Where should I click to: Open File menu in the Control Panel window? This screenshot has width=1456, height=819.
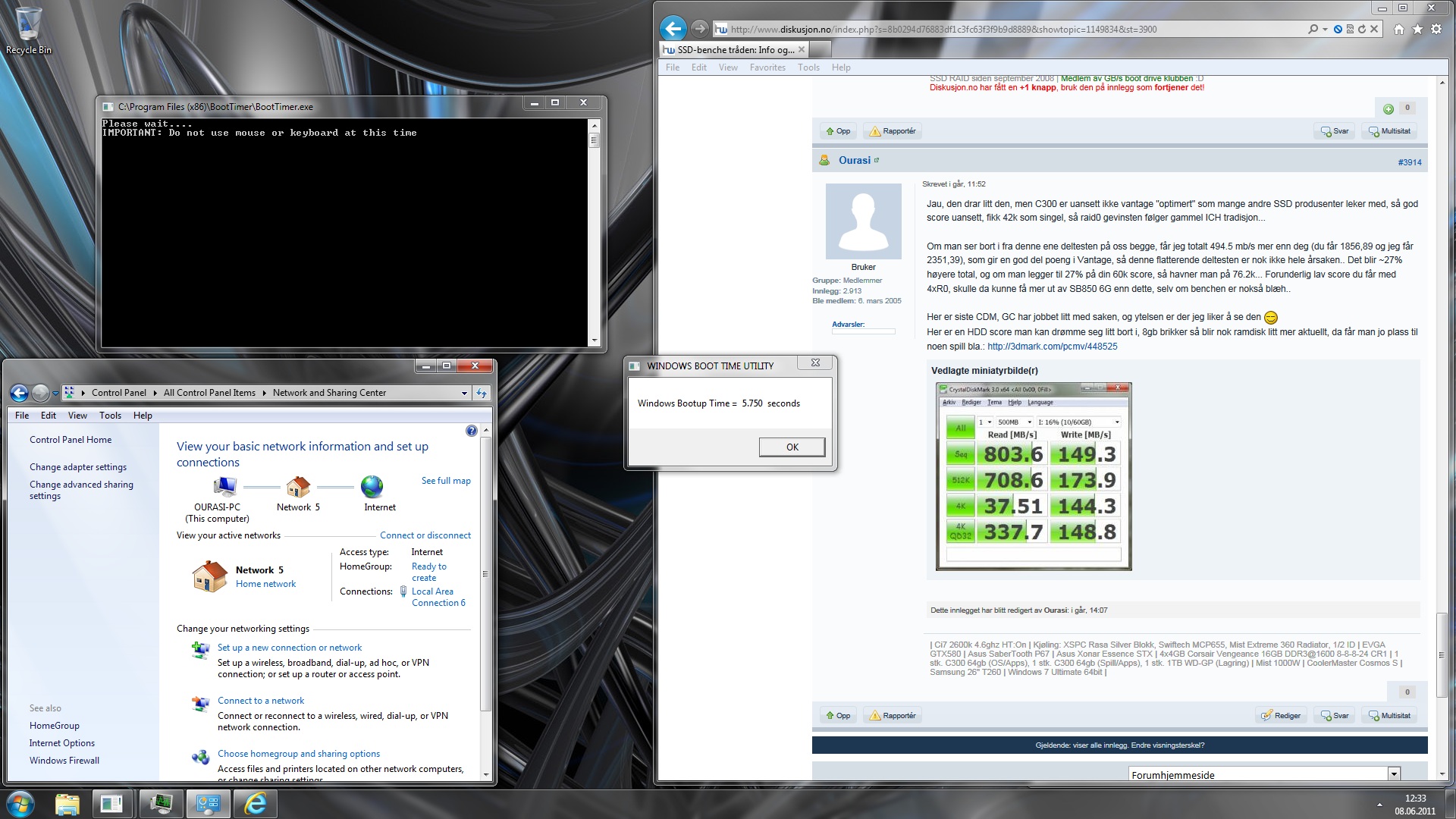pos(22,416)
